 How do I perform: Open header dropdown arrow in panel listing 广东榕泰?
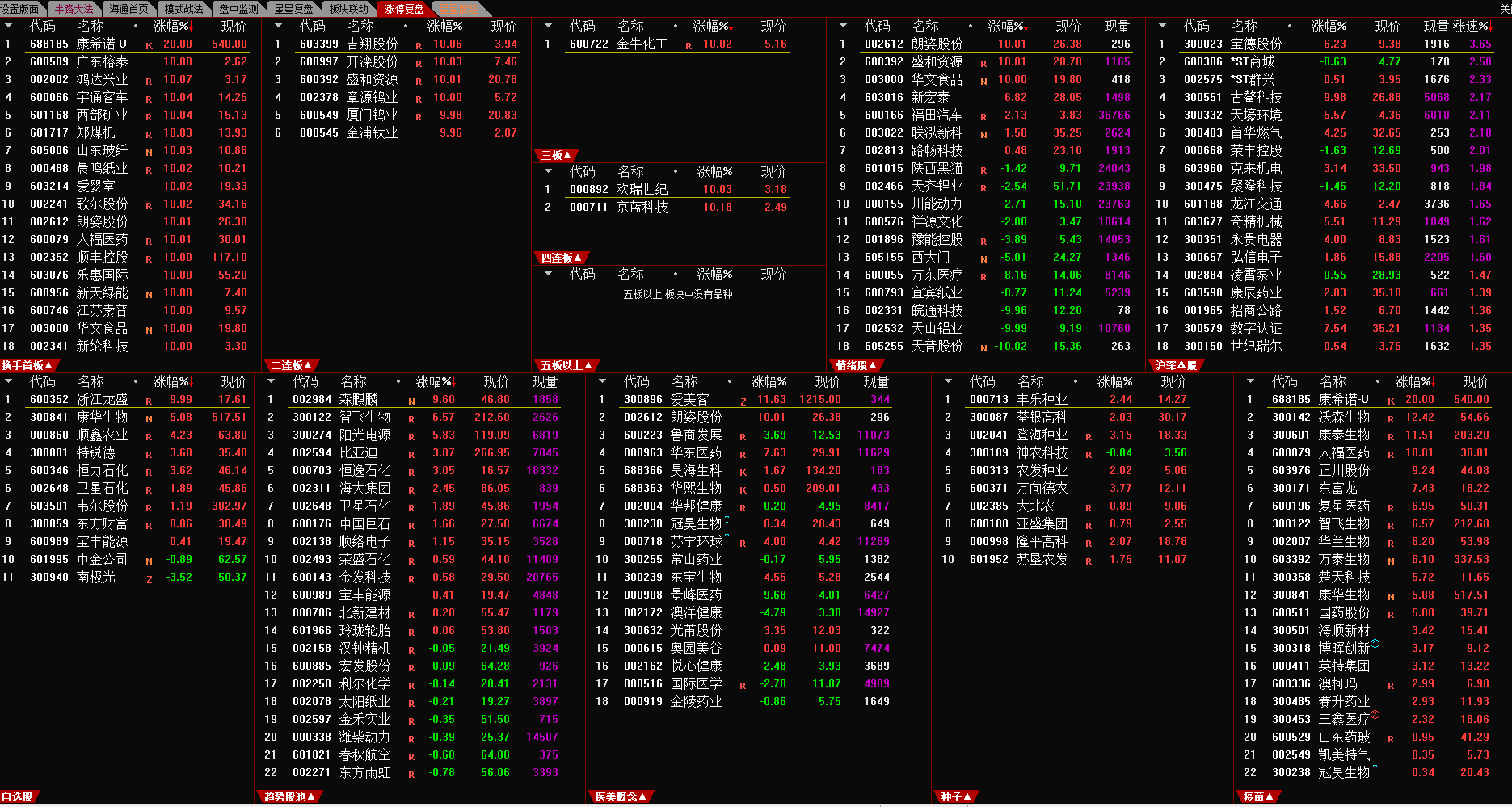point(9,26)
